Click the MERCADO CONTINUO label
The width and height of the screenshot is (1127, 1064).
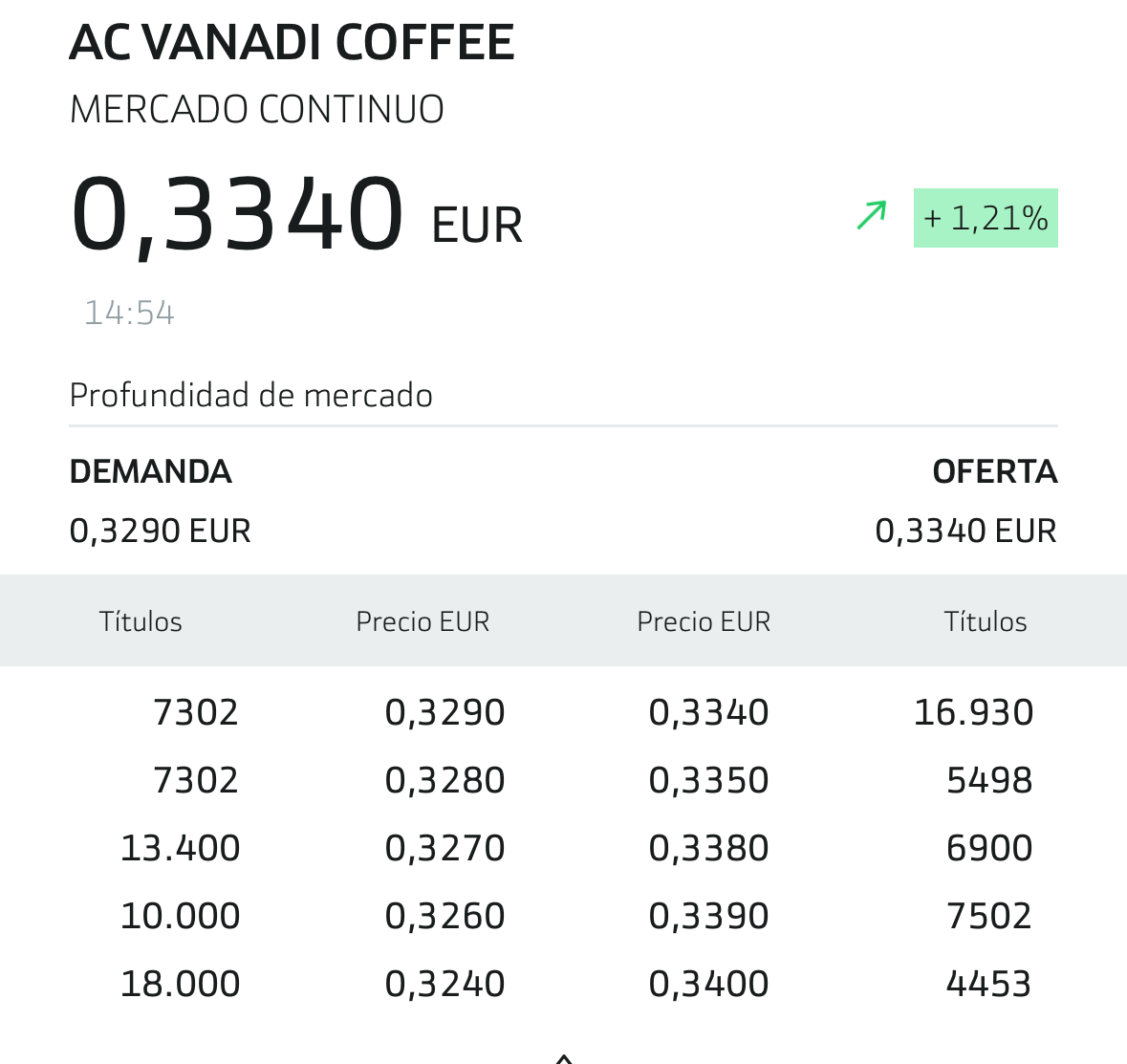[256, 109]
